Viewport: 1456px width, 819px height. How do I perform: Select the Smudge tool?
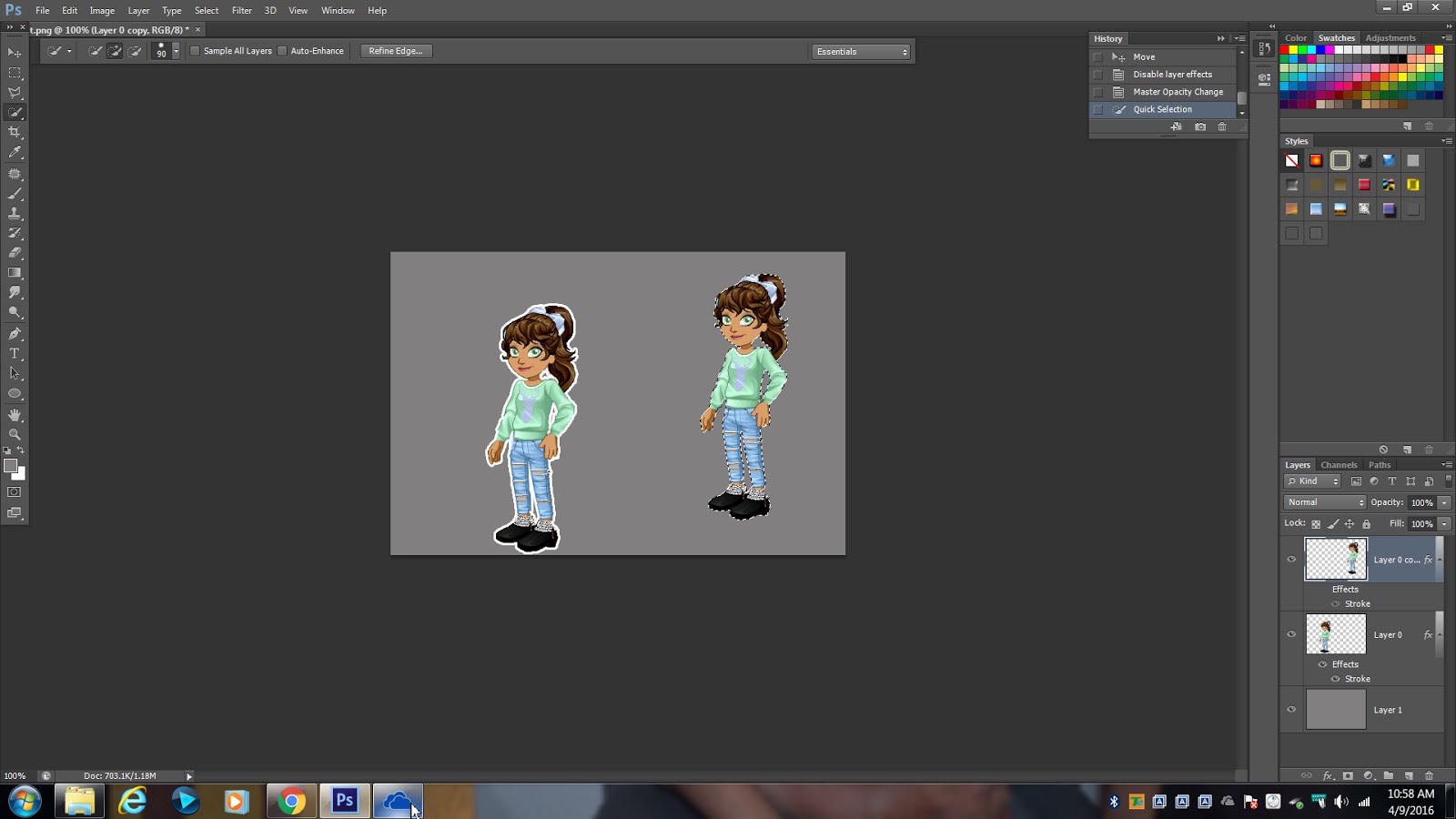point(15,293)
